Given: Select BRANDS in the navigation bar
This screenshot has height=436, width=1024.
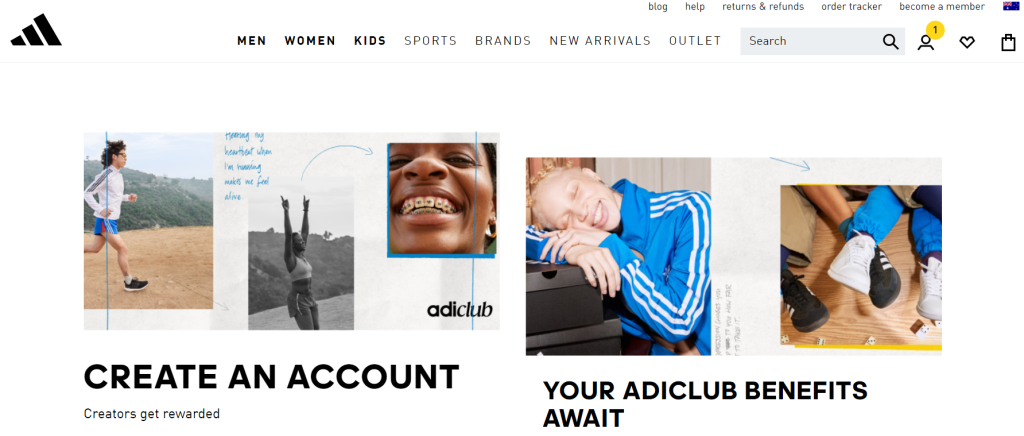Looking at the screenshot, I should 503,40.
